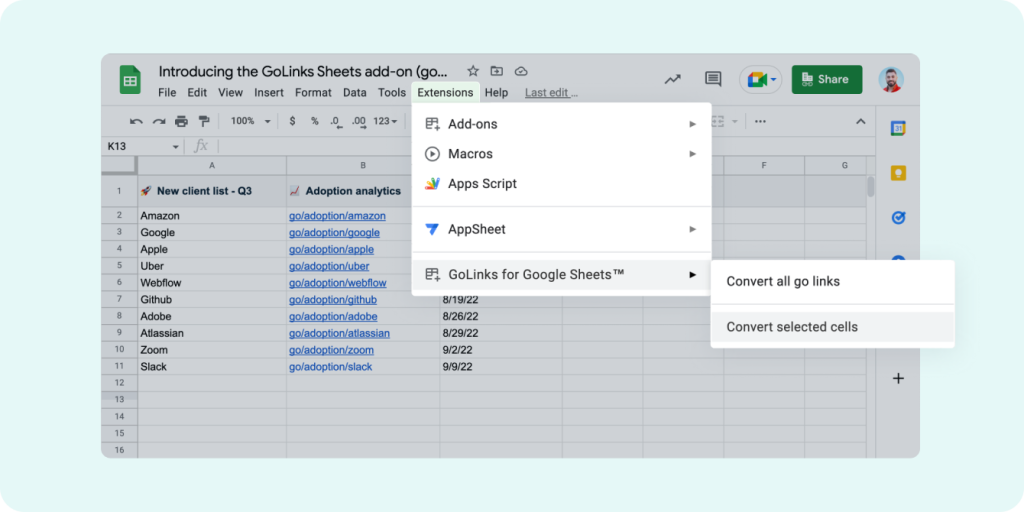Screen dimensions: 1024x512
Task: Expand the AppSheet submenu arrow
Action: [693, 229]
